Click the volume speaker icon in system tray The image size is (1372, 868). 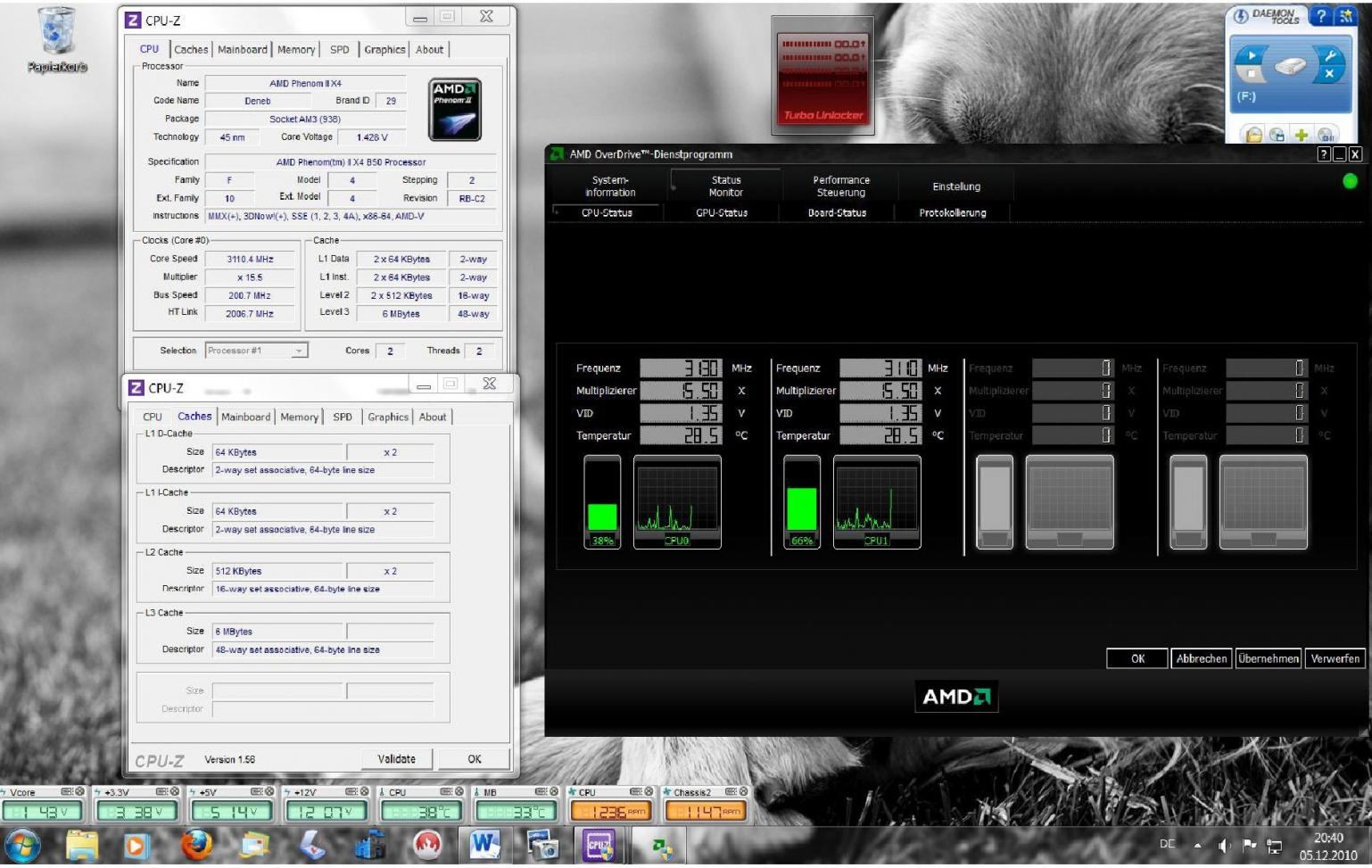pyautogui.click(x=1225, y=847)
